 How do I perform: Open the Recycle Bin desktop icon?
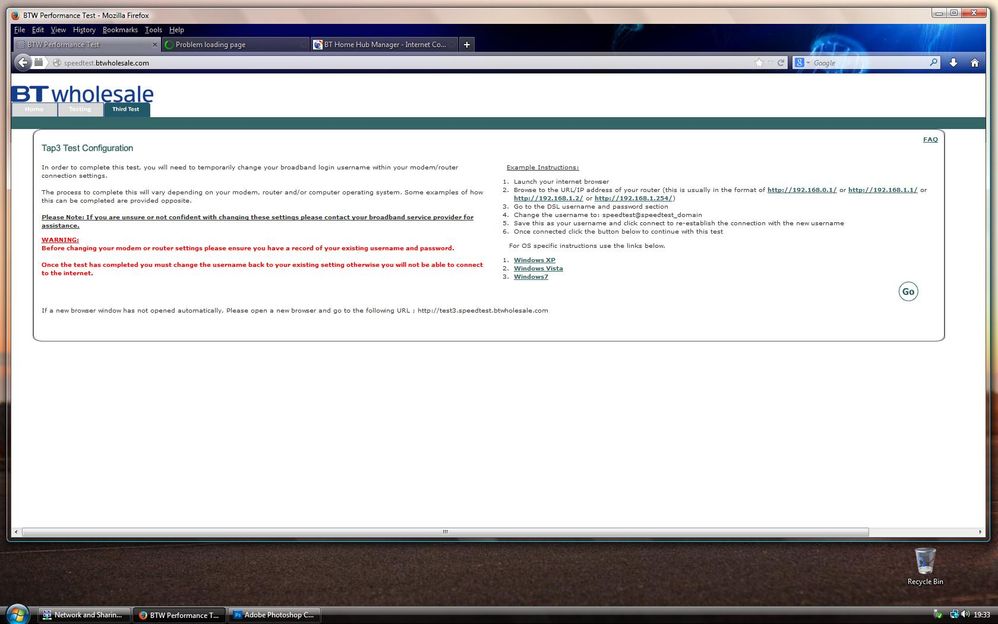(x=925, y=566)
